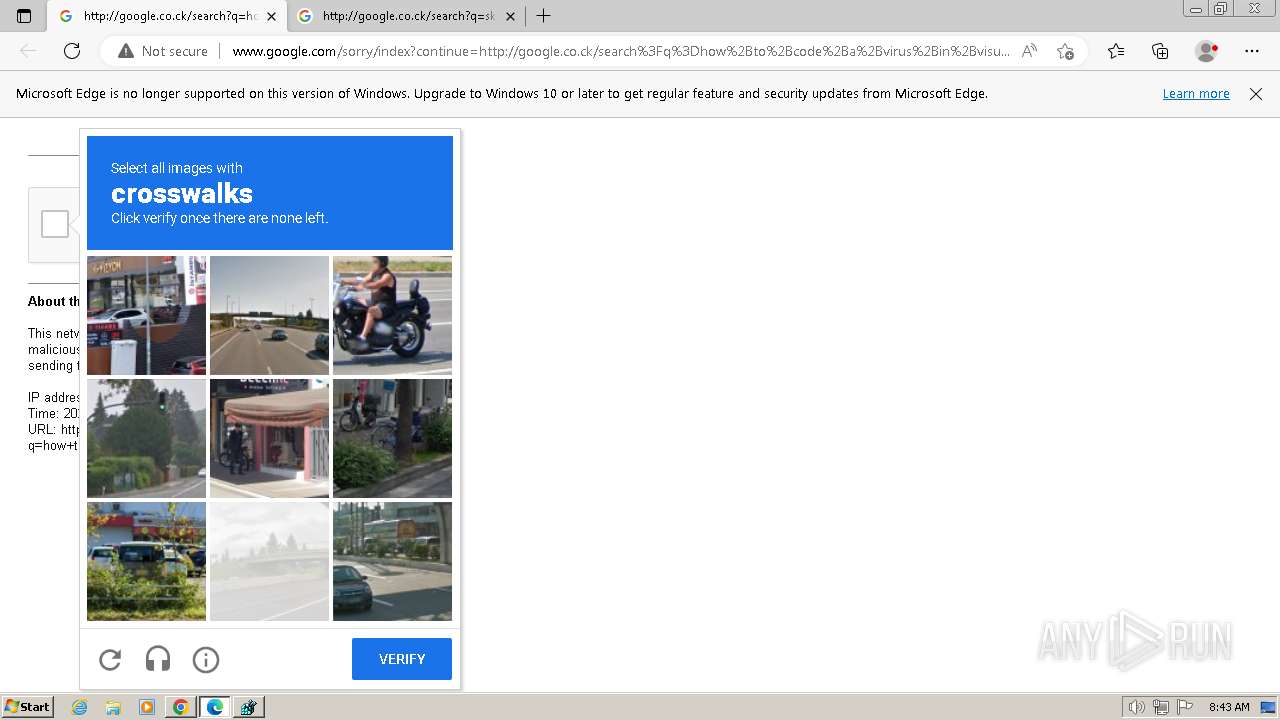Open File Explorer from taskbar

(x=113, y=707)
